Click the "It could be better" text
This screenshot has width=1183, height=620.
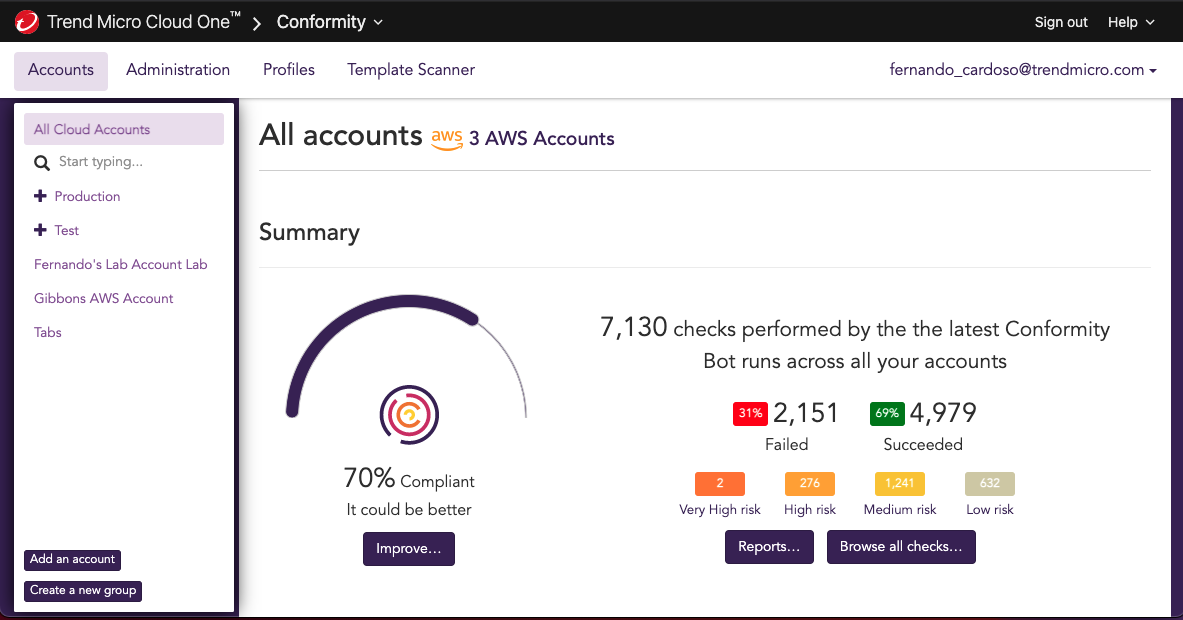[409, 510]
